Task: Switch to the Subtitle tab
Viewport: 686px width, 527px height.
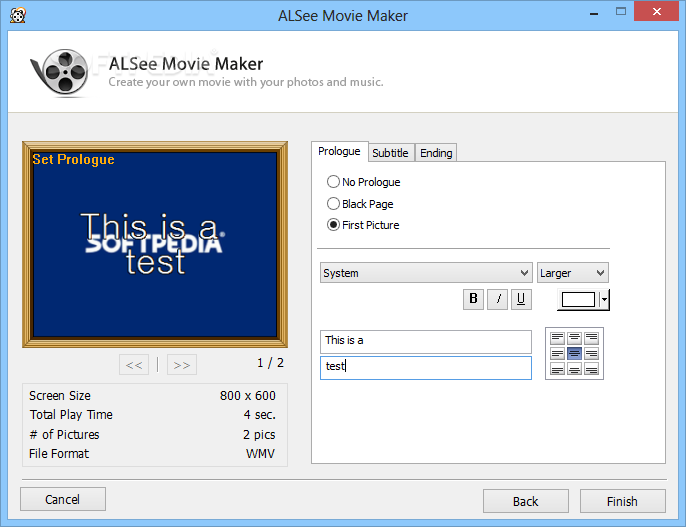Action: 390,153
